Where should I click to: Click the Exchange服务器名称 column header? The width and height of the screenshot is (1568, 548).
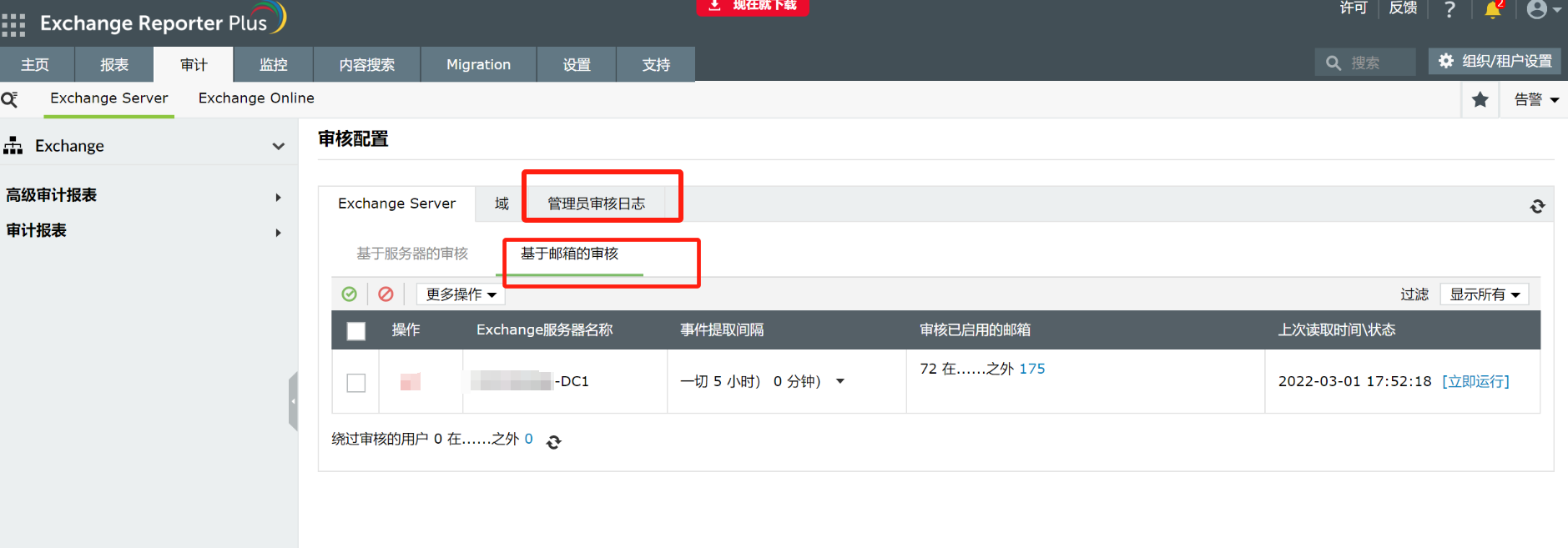click(545, 330)
